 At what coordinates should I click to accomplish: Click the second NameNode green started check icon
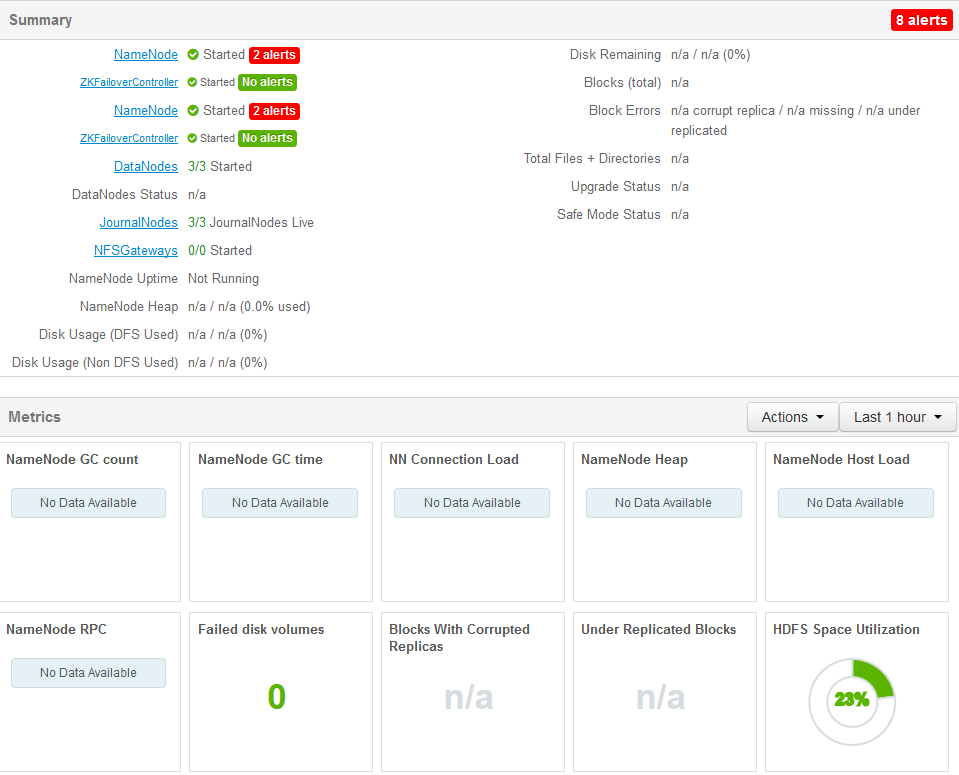coord(193,111)
